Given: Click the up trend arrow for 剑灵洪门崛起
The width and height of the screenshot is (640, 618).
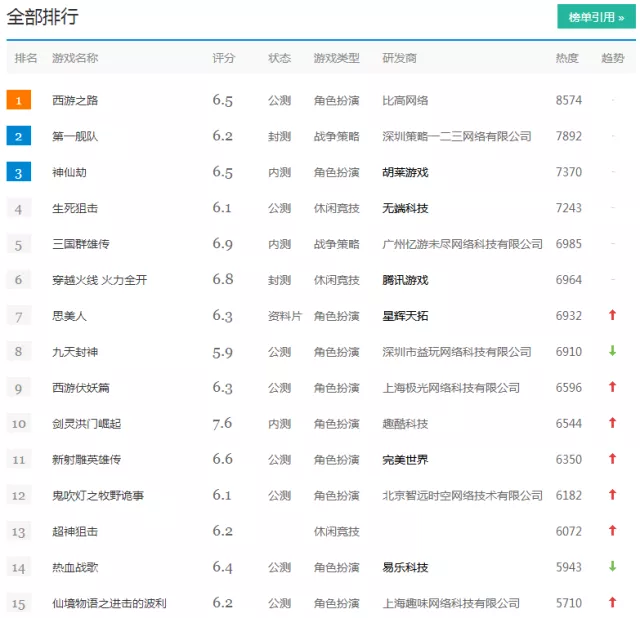Looking at the screenshot, I should [x=612, y=422].
